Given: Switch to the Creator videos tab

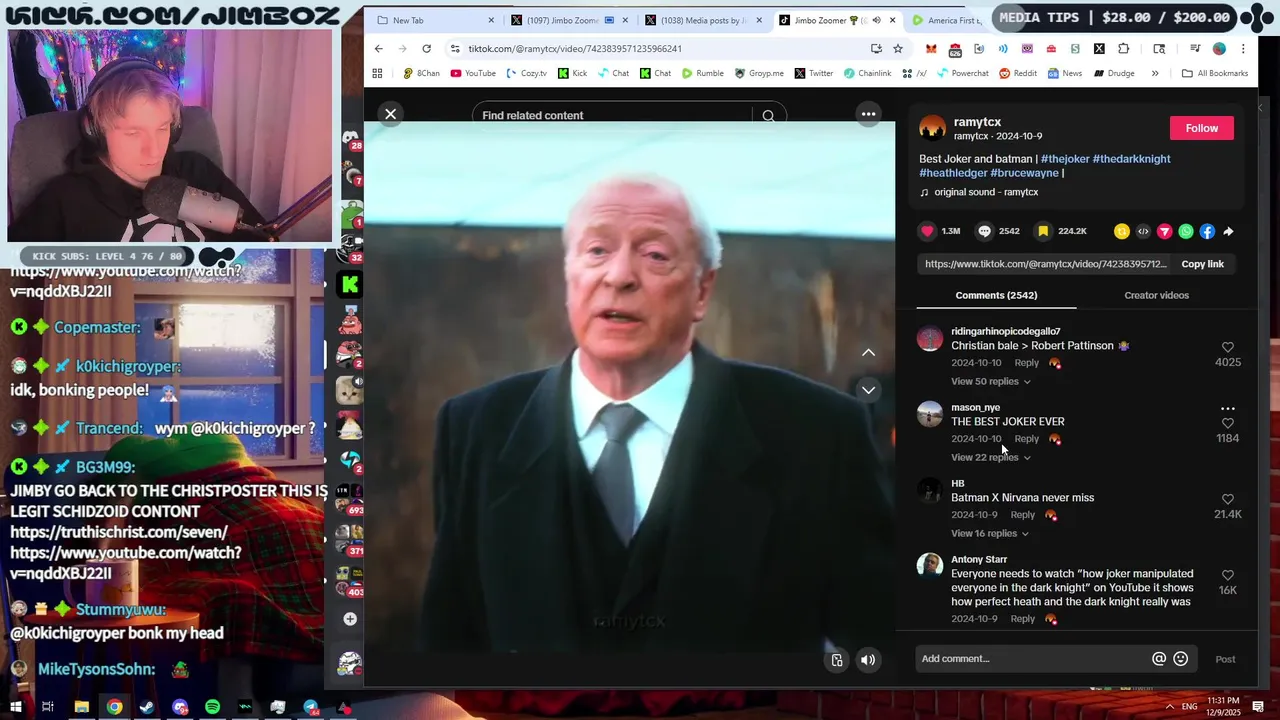Looking at the screenshot, I should point(1156,295).
